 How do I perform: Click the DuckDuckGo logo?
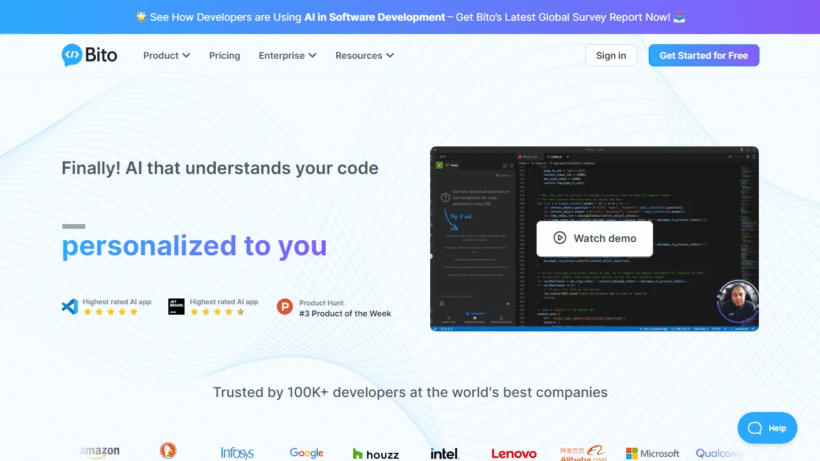(168, 451)
